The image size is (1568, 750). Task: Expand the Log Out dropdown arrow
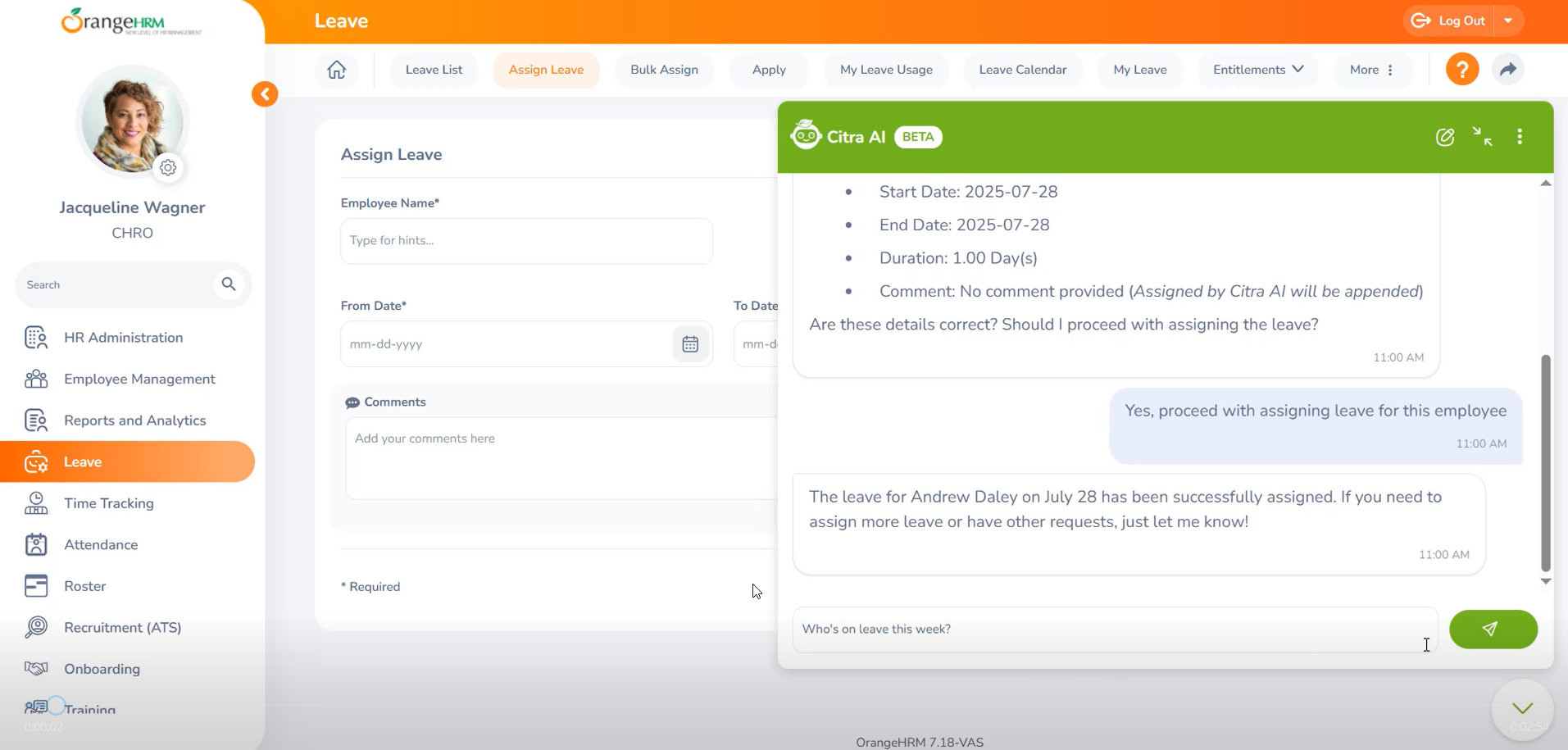pos(1508,21)
